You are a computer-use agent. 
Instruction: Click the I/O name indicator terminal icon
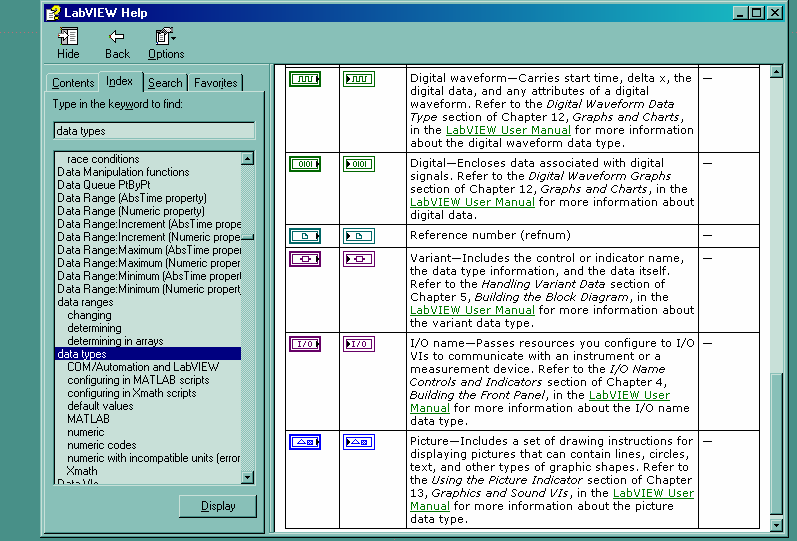point(359,344)
